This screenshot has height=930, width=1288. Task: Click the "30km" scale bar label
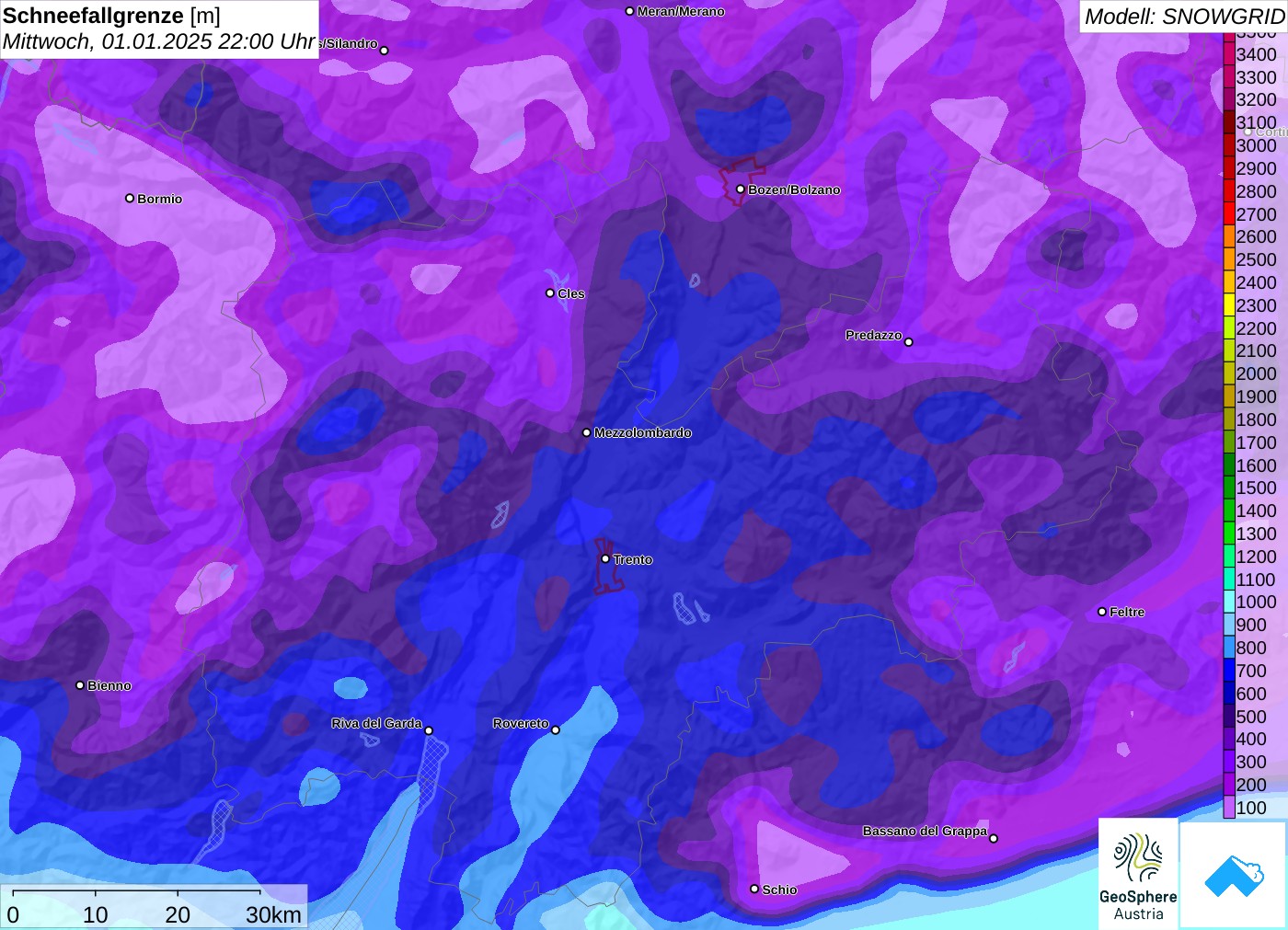(x=273, y=915)
